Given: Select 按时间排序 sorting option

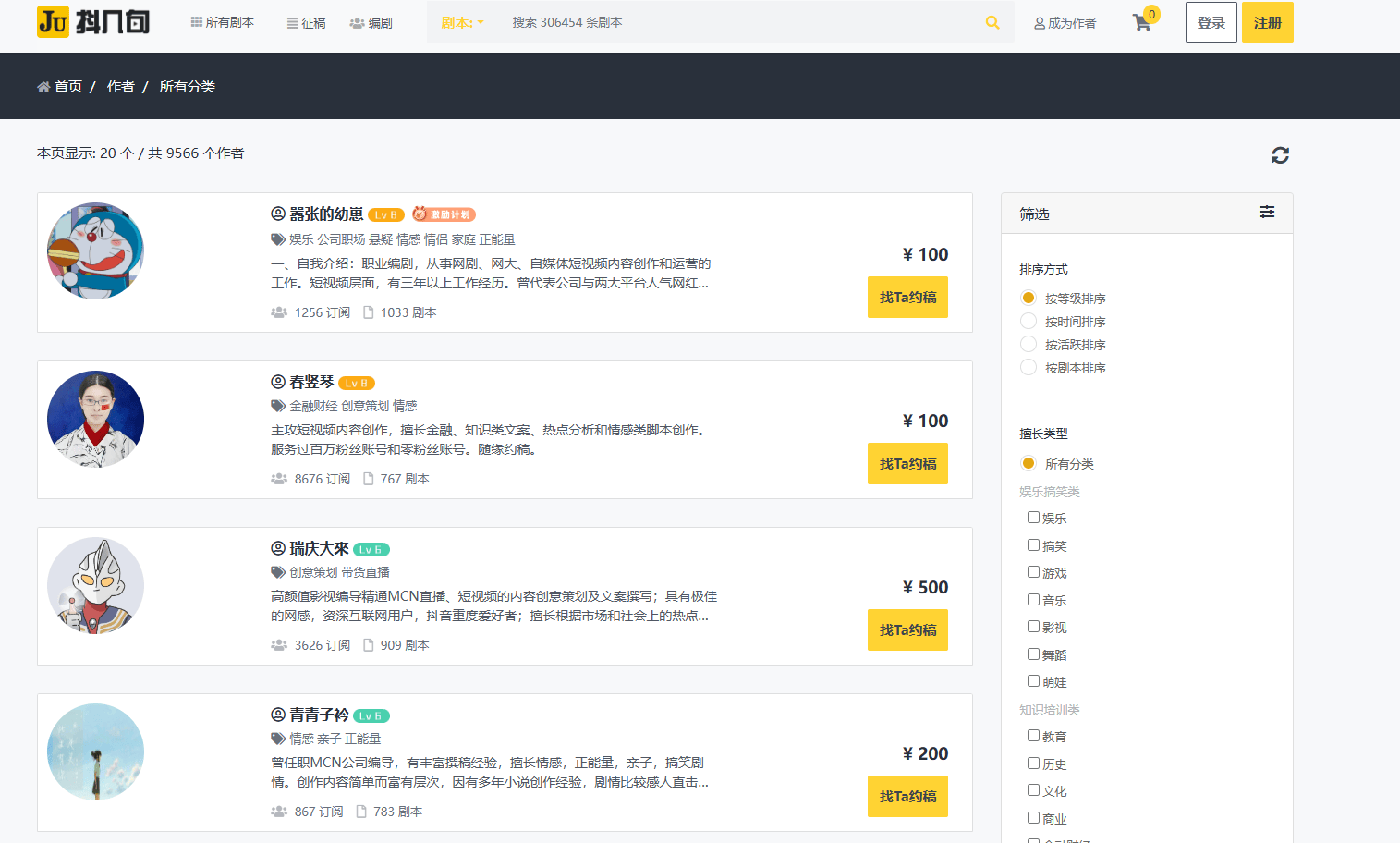Looking at the screenshot, I should (x=1029, y=321).
